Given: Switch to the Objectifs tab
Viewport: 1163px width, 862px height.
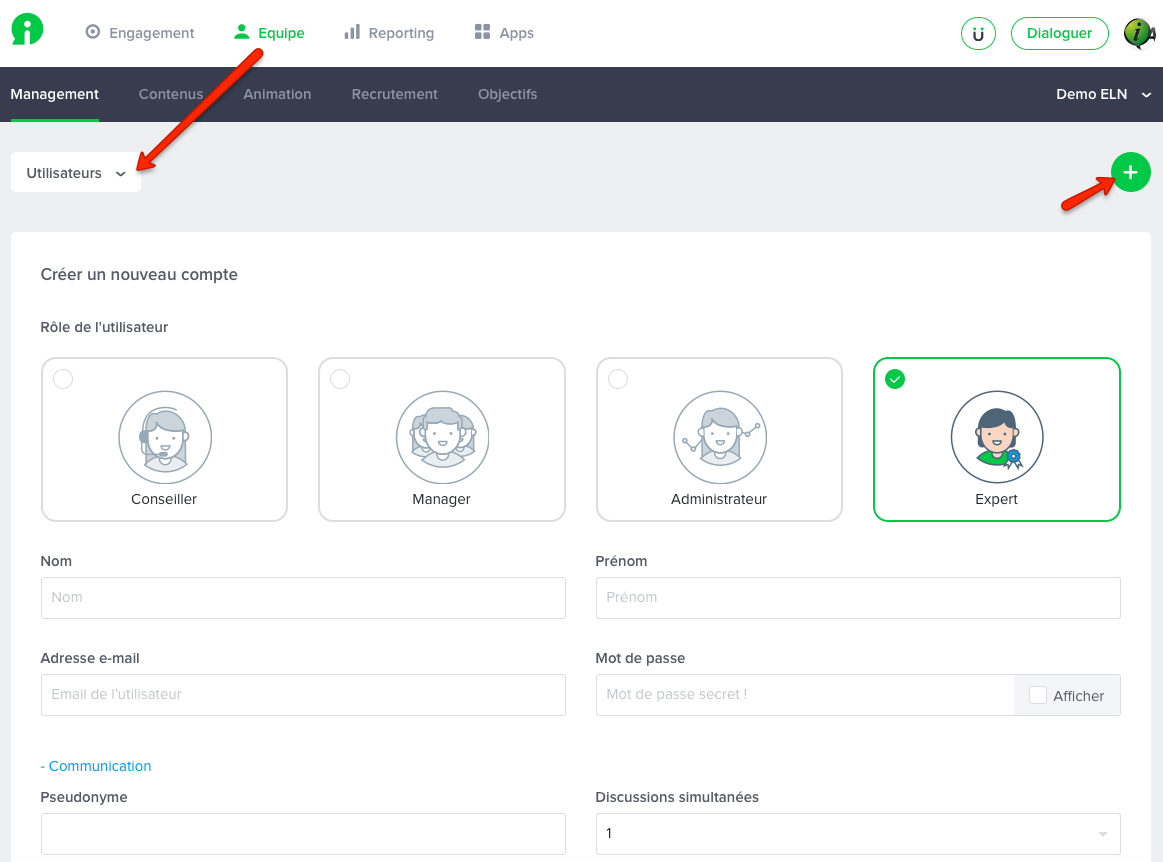Looking at the screenshot, I should tap(507, 94).
